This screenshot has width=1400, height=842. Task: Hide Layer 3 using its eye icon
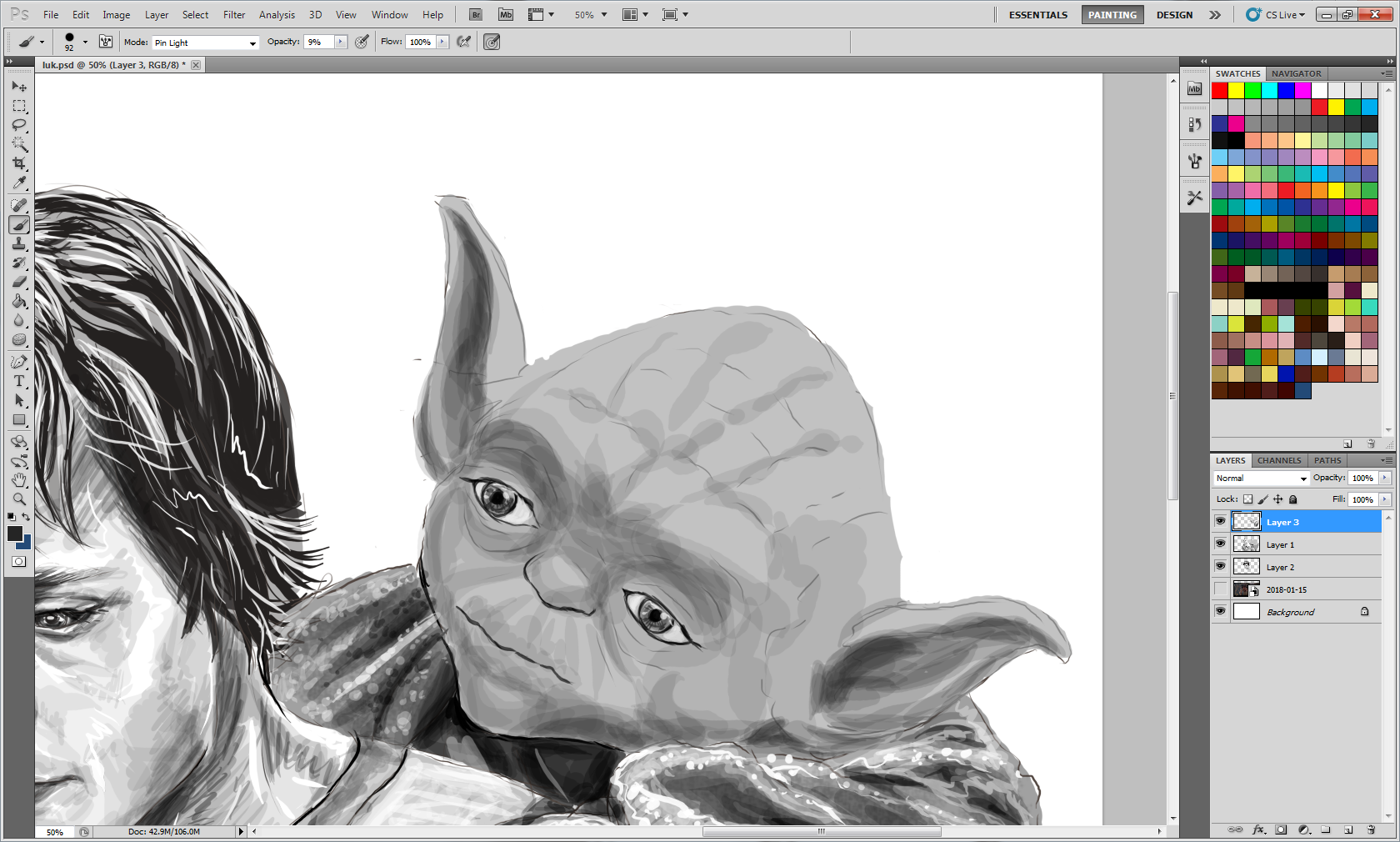[x=1220, y=521]
